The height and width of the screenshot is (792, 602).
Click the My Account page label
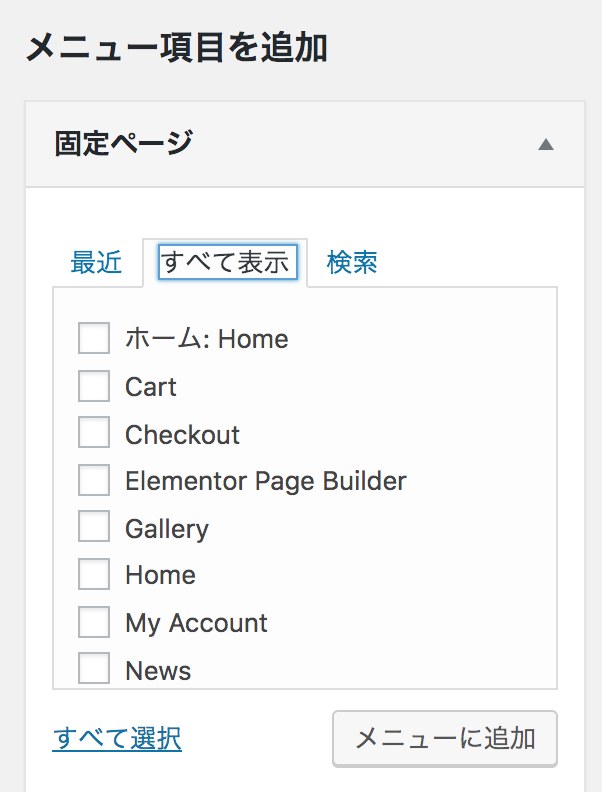pos(196,623)
